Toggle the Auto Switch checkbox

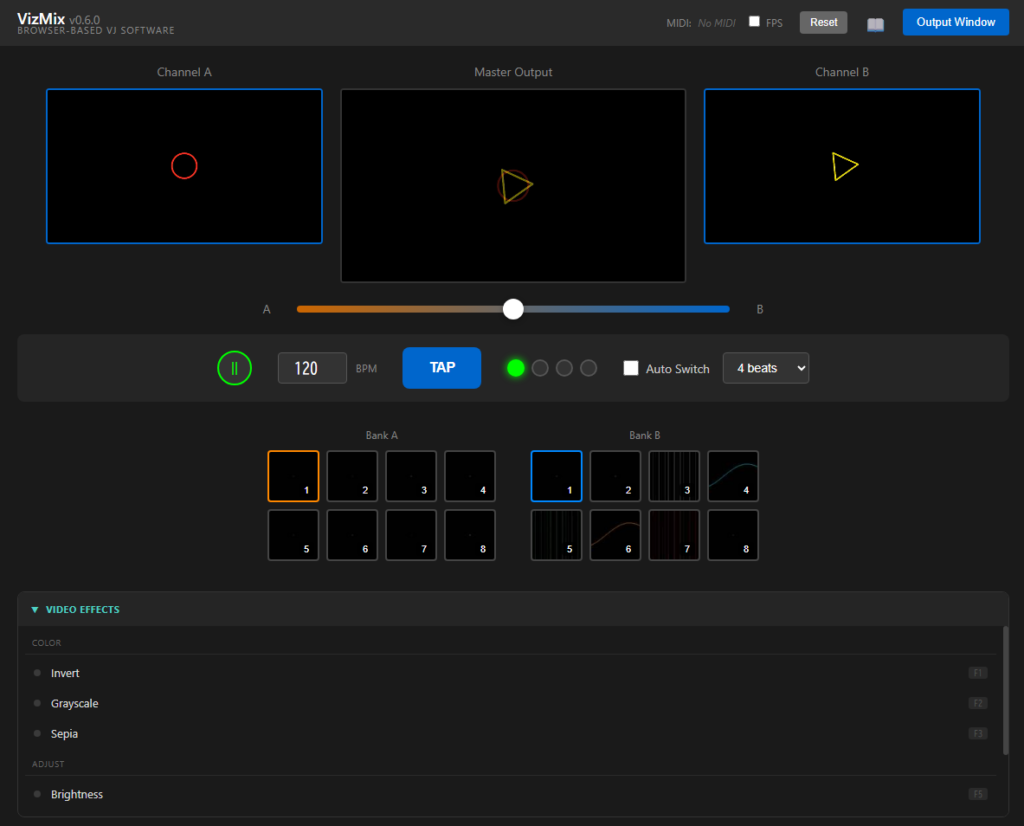point(631,368)
